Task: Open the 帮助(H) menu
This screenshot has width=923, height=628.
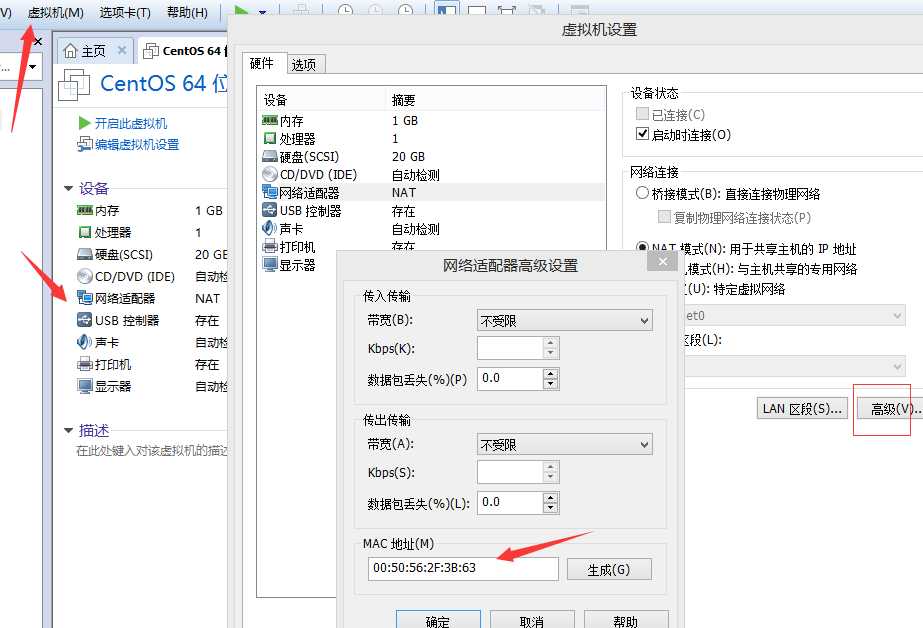Action: (x=187, y=12)
